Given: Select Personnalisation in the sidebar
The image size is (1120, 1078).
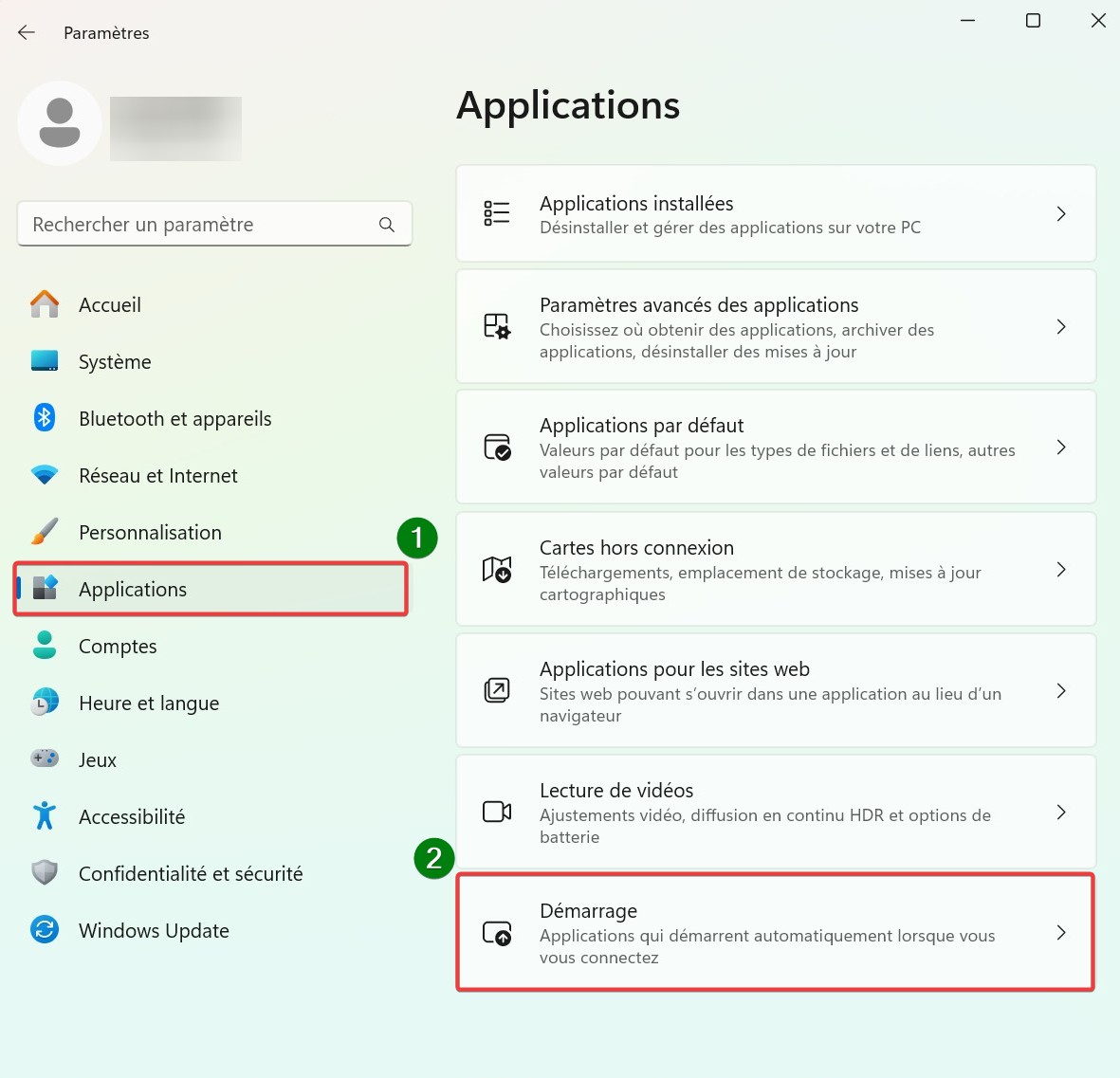Looking at the screenshot, I should pos(213,532).
